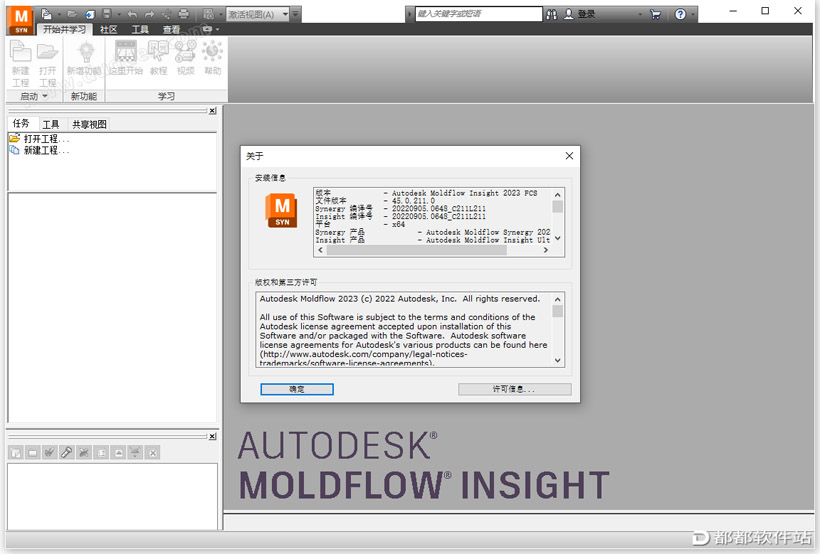The image size is (820, 554).
Task: Click the install info scroll down arrow
Action: [x=557, y=238]
